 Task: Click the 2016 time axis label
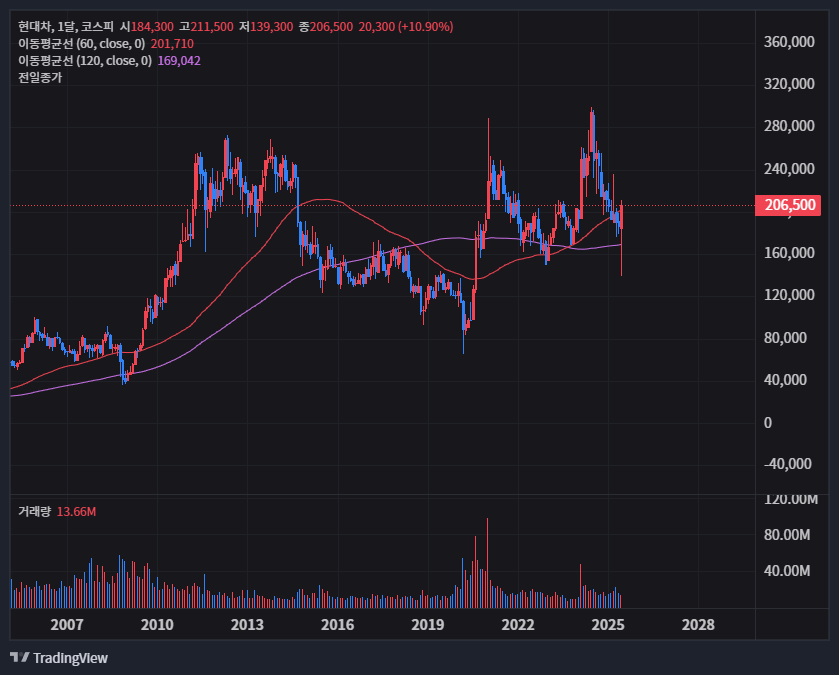point(338,625)
